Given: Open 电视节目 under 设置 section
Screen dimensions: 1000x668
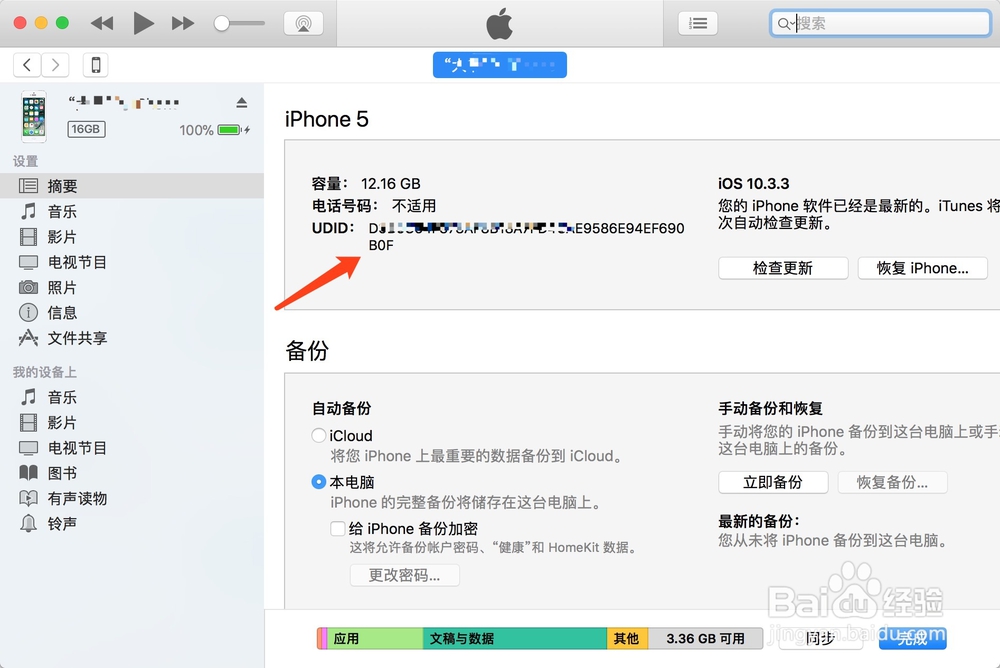Looking at the screenshot, I should tap(131, 262).
